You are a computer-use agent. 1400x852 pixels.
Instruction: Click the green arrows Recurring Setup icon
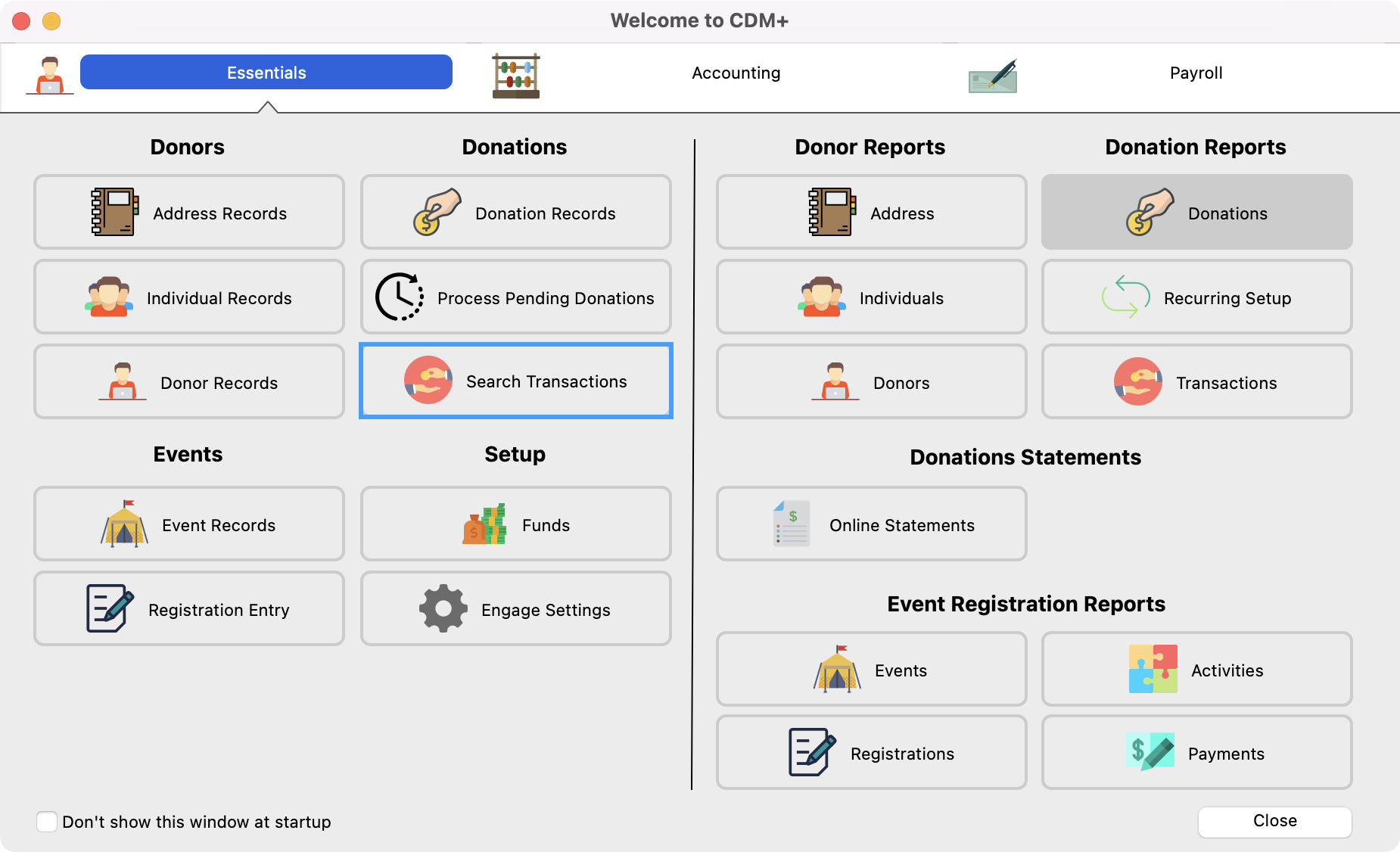[1125, 297]
